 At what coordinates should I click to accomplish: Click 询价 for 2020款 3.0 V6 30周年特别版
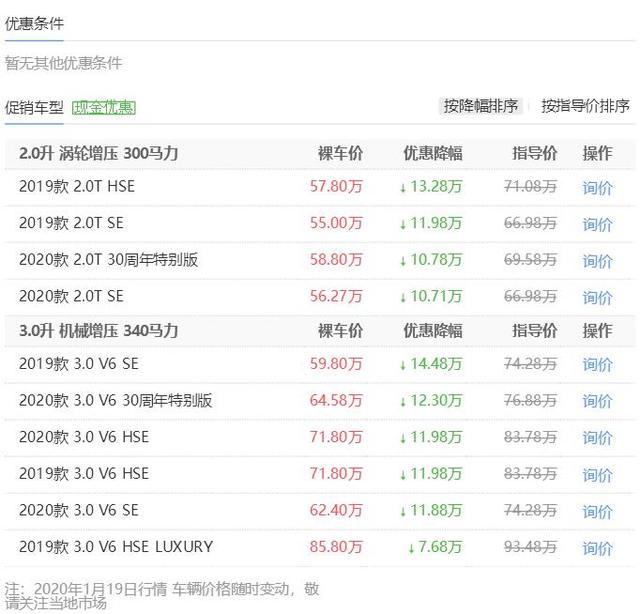(x=597, y=401)
